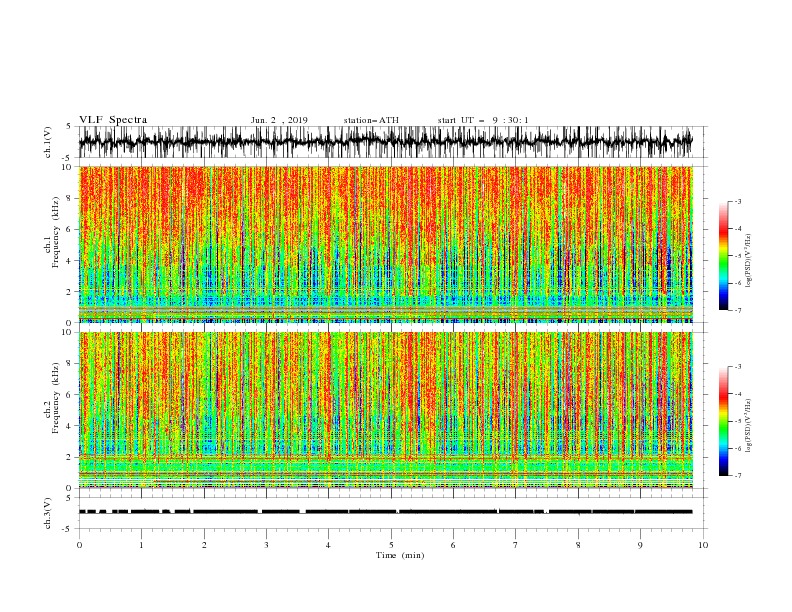This screenshot has height=612, width=792.
Task: Click the "-7" tick on ch.2 colorbar
Action: click(738, 476)
